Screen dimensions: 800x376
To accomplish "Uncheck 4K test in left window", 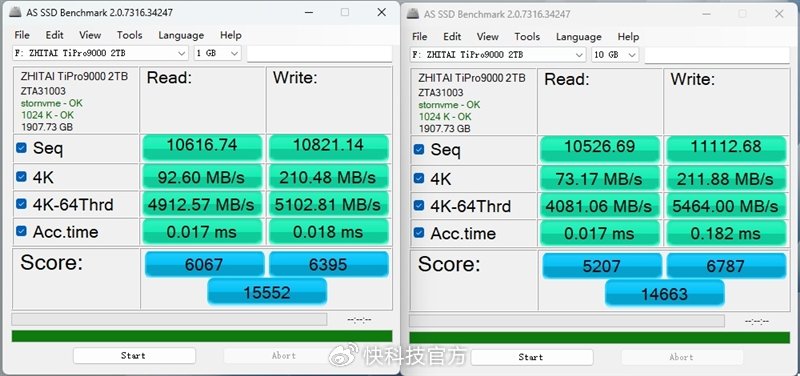I will pos(21,177).
